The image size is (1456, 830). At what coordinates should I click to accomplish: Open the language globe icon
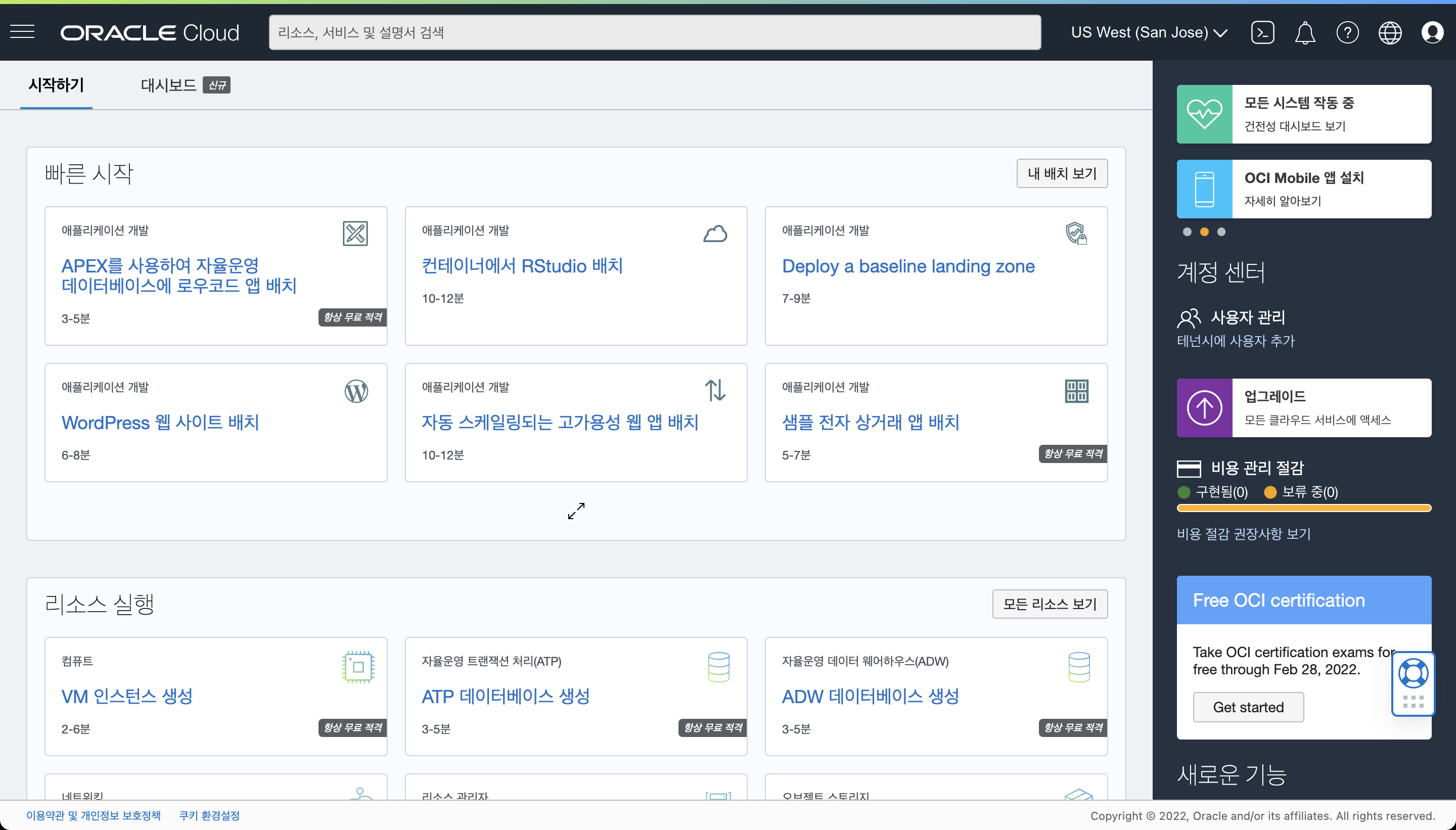[x=1390, y=32]
